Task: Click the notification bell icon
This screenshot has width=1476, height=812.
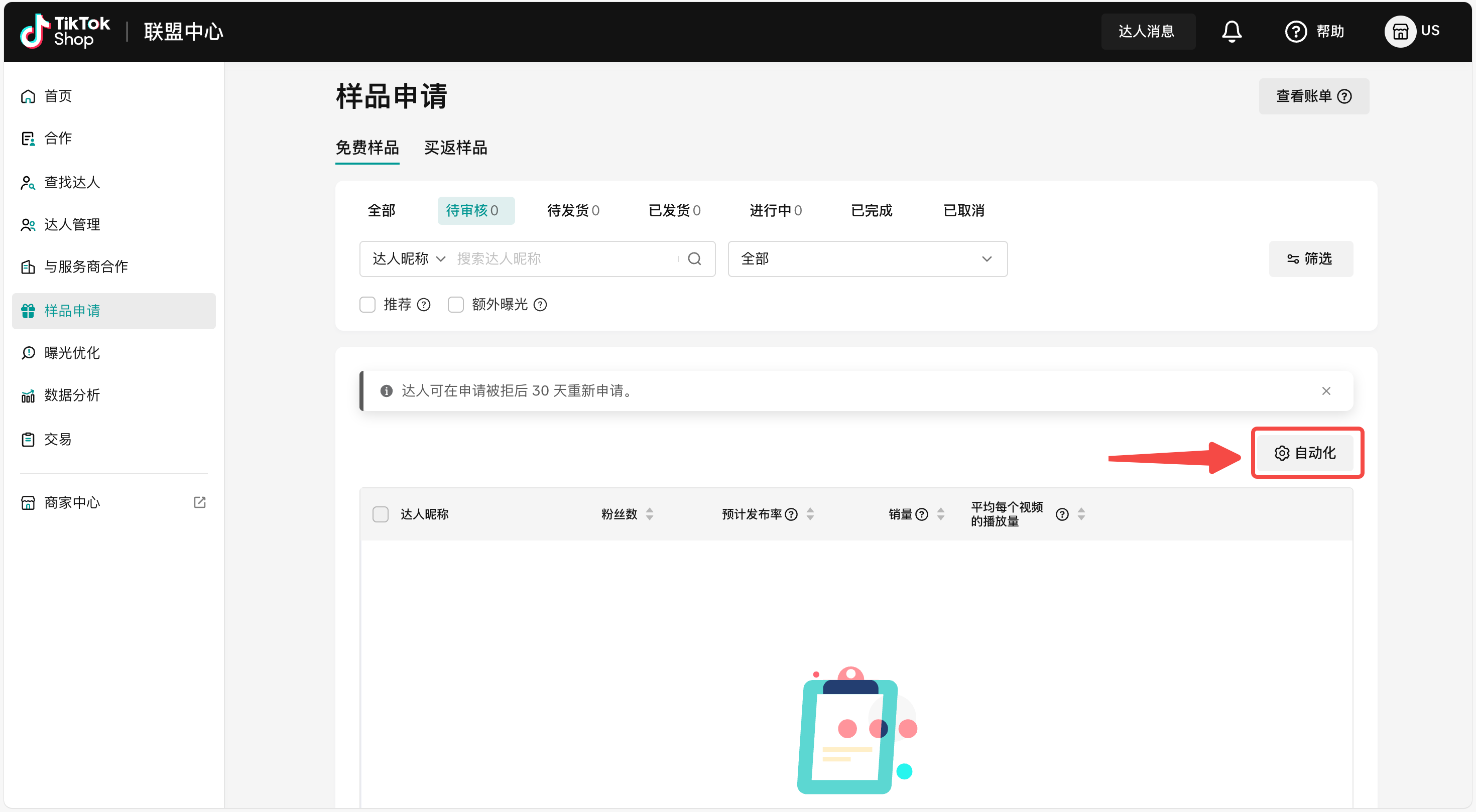Action: pos(1231,31)
